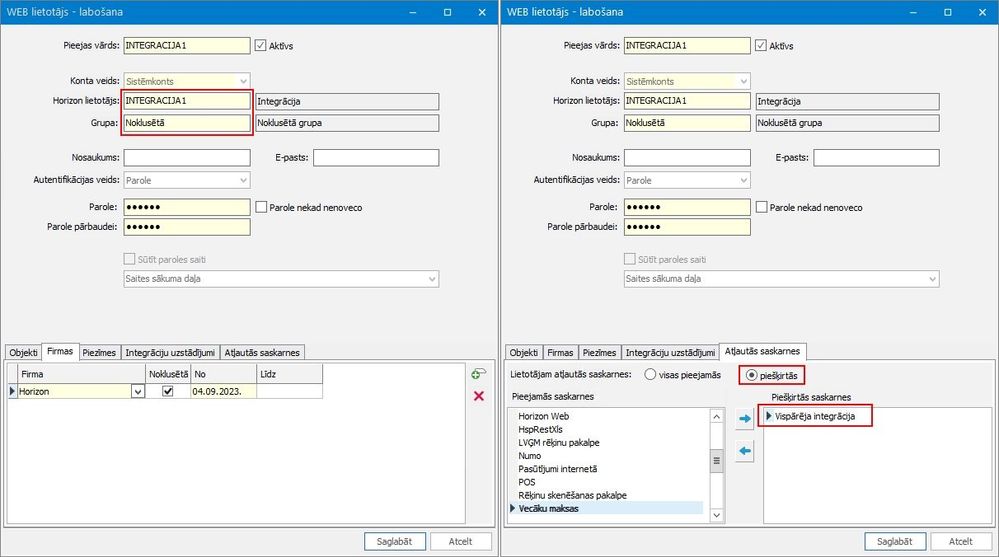The image size is (999, 557).
Task: Click Atcelt in left window
Action: click(x=460, y=541)
